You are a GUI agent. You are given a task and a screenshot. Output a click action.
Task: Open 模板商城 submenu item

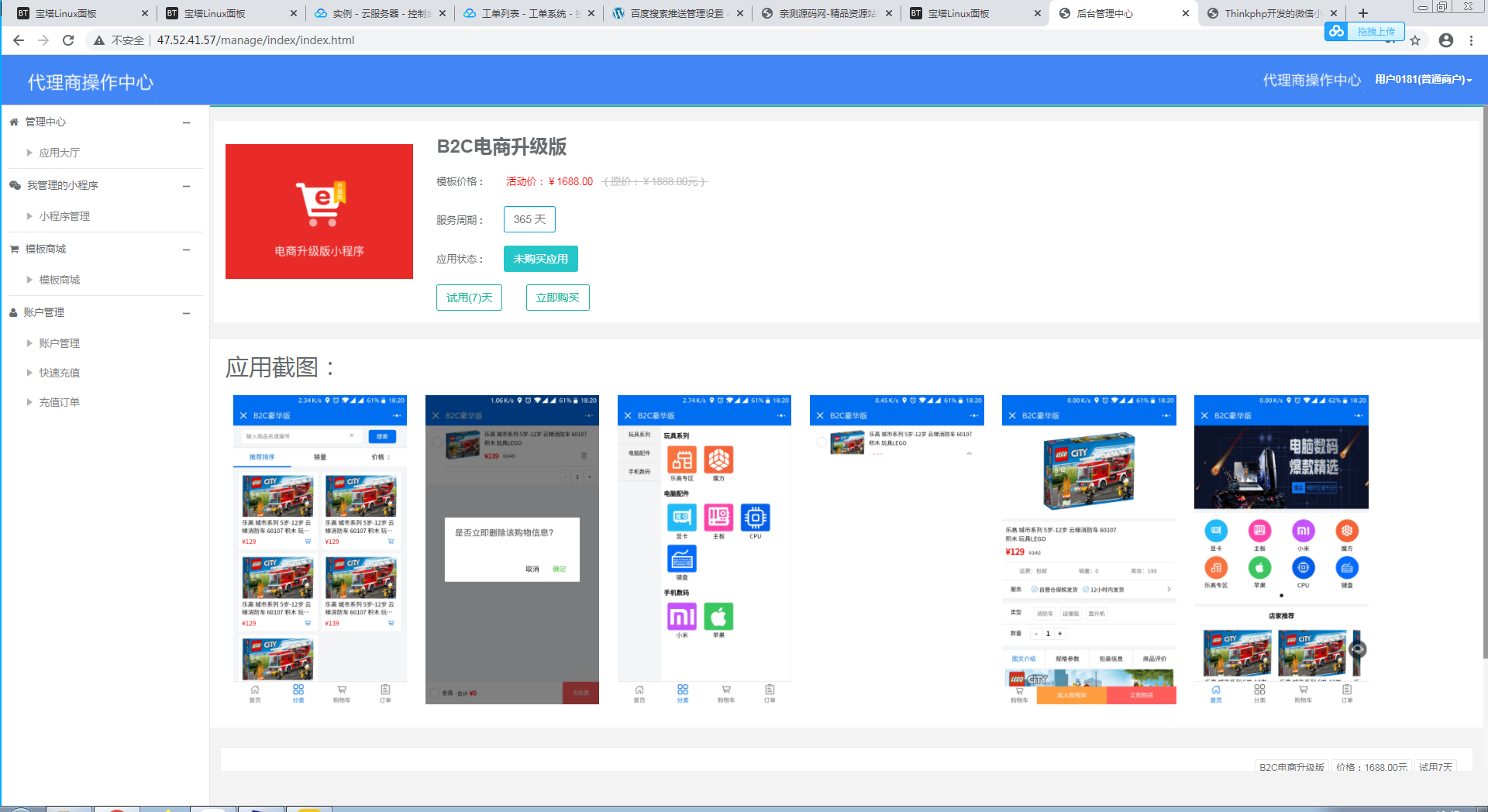[x=60, y=280]
